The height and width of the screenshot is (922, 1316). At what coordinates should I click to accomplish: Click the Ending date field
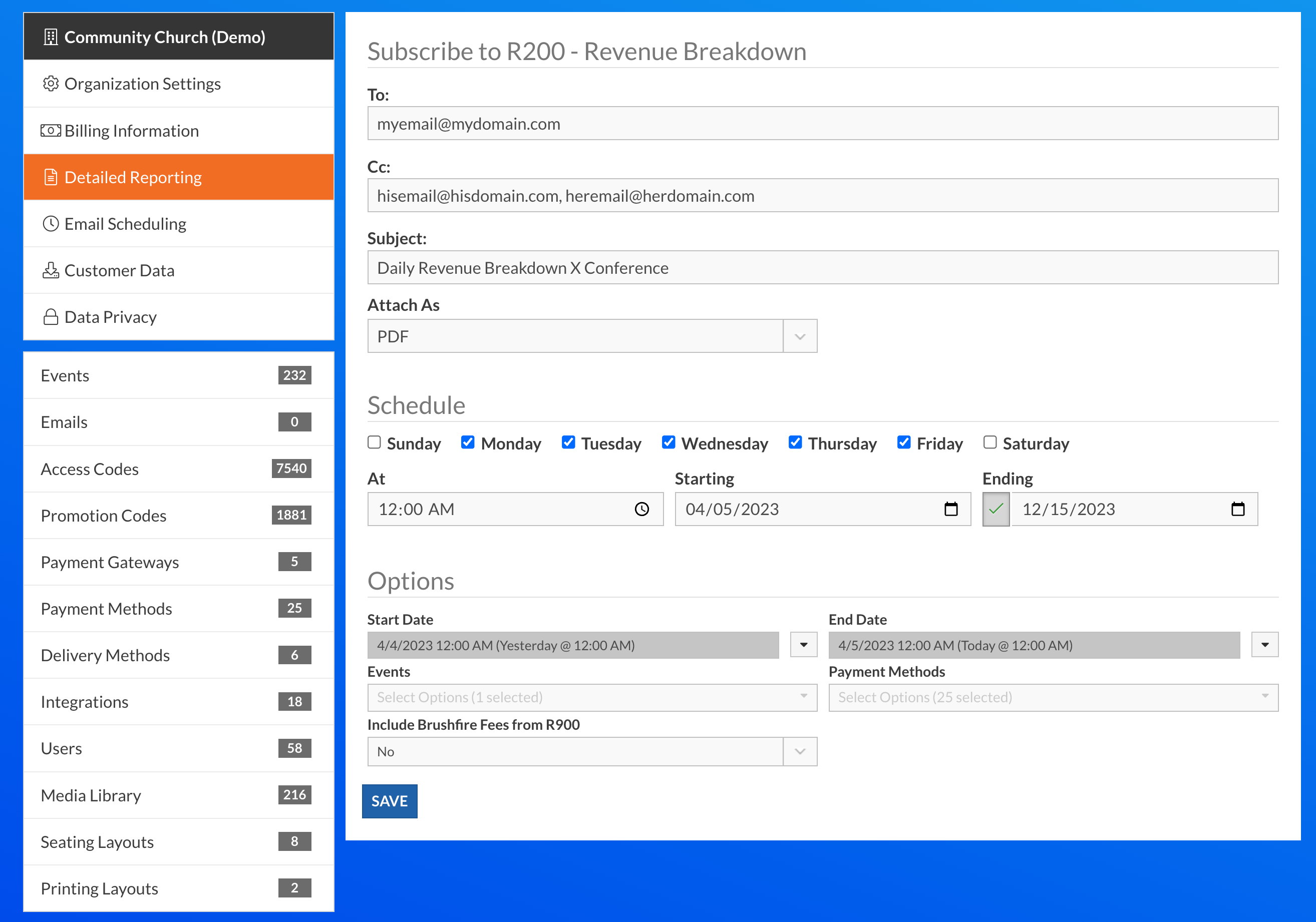pyautogui.click(x=1135, y=509)
